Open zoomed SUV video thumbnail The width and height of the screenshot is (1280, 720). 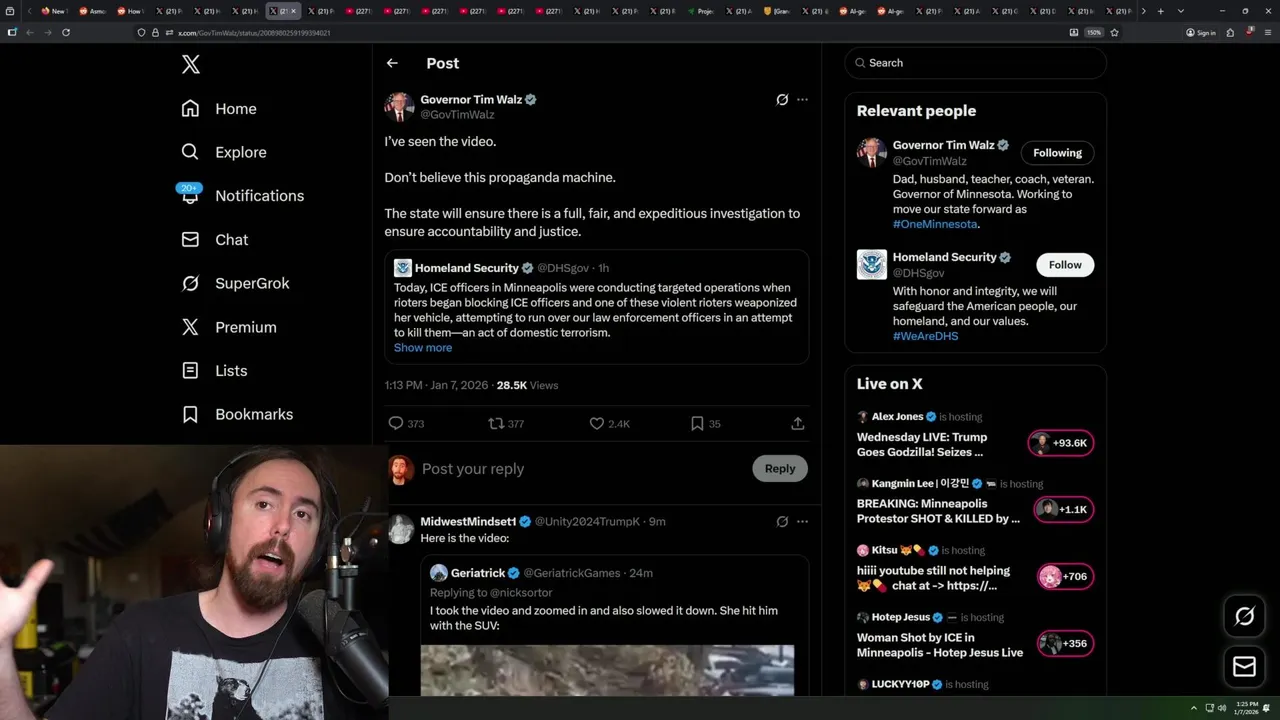(x=607, y=671)
